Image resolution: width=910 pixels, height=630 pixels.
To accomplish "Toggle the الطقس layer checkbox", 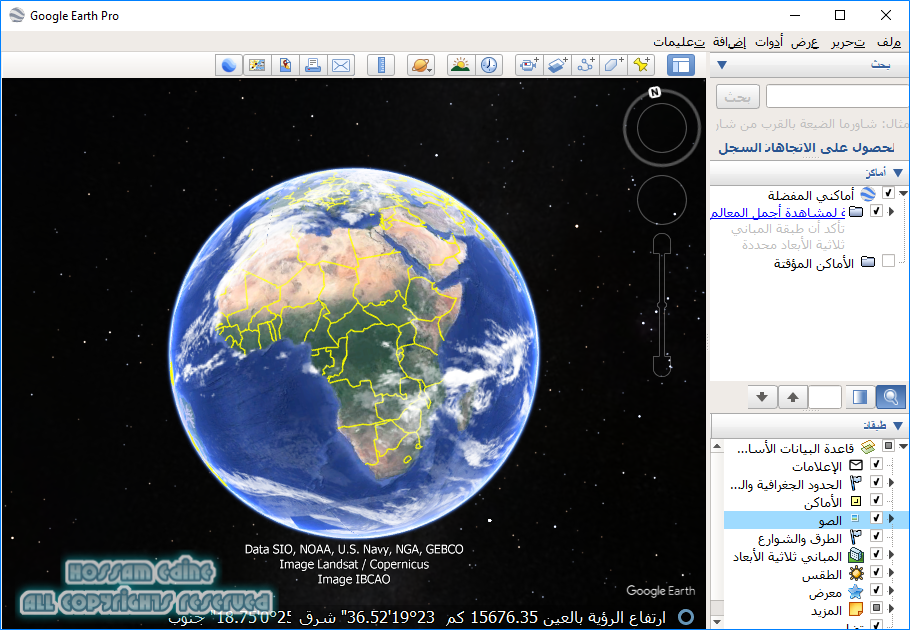I will (x=876, y=572).
